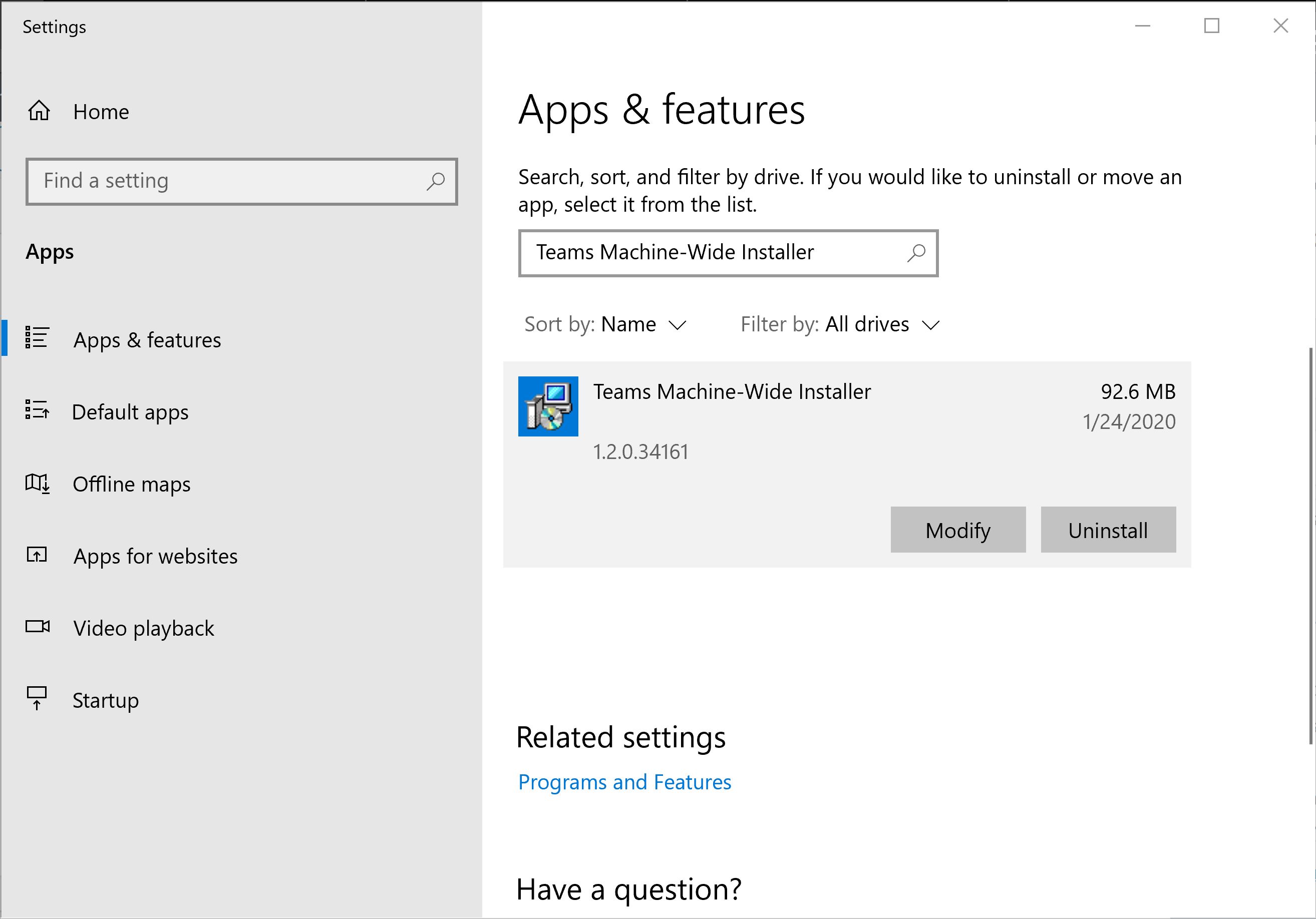Select the Apps for websites icon
Viewport: 1316px width, 919px height.
point(37,556)
